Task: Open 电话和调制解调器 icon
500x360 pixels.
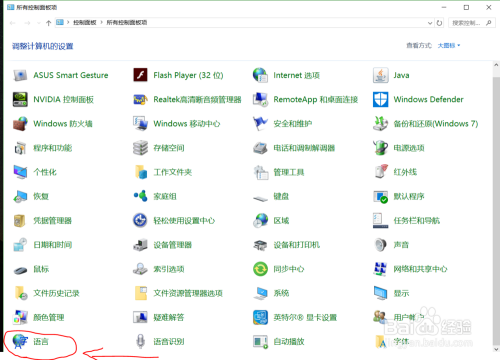Action: pyautogui.click(x=260, y=148)
